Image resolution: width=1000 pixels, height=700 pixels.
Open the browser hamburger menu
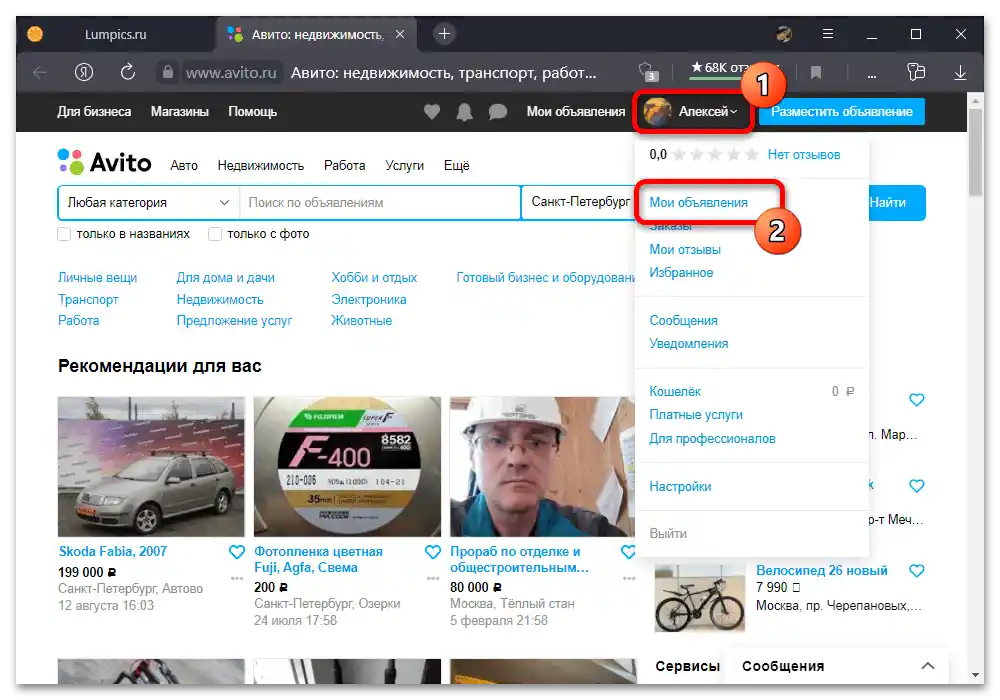click(x=828, y=34)
